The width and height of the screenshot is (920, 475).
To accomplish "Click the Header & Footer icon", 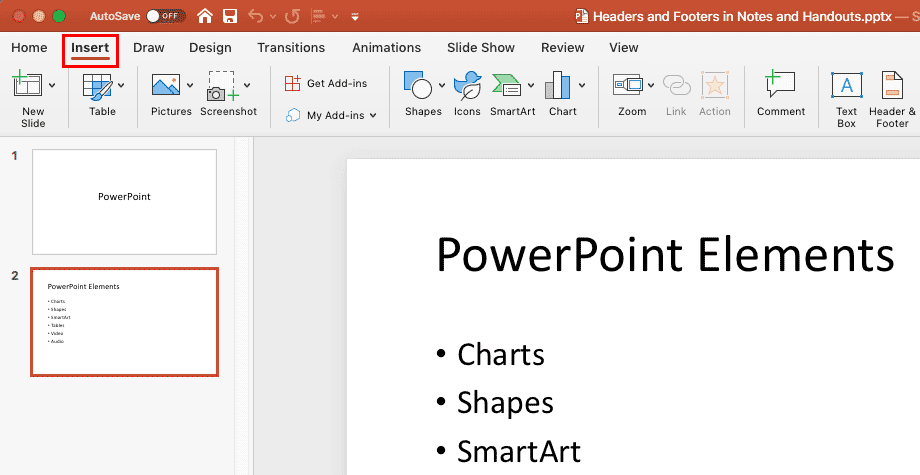I will [892, 86].
